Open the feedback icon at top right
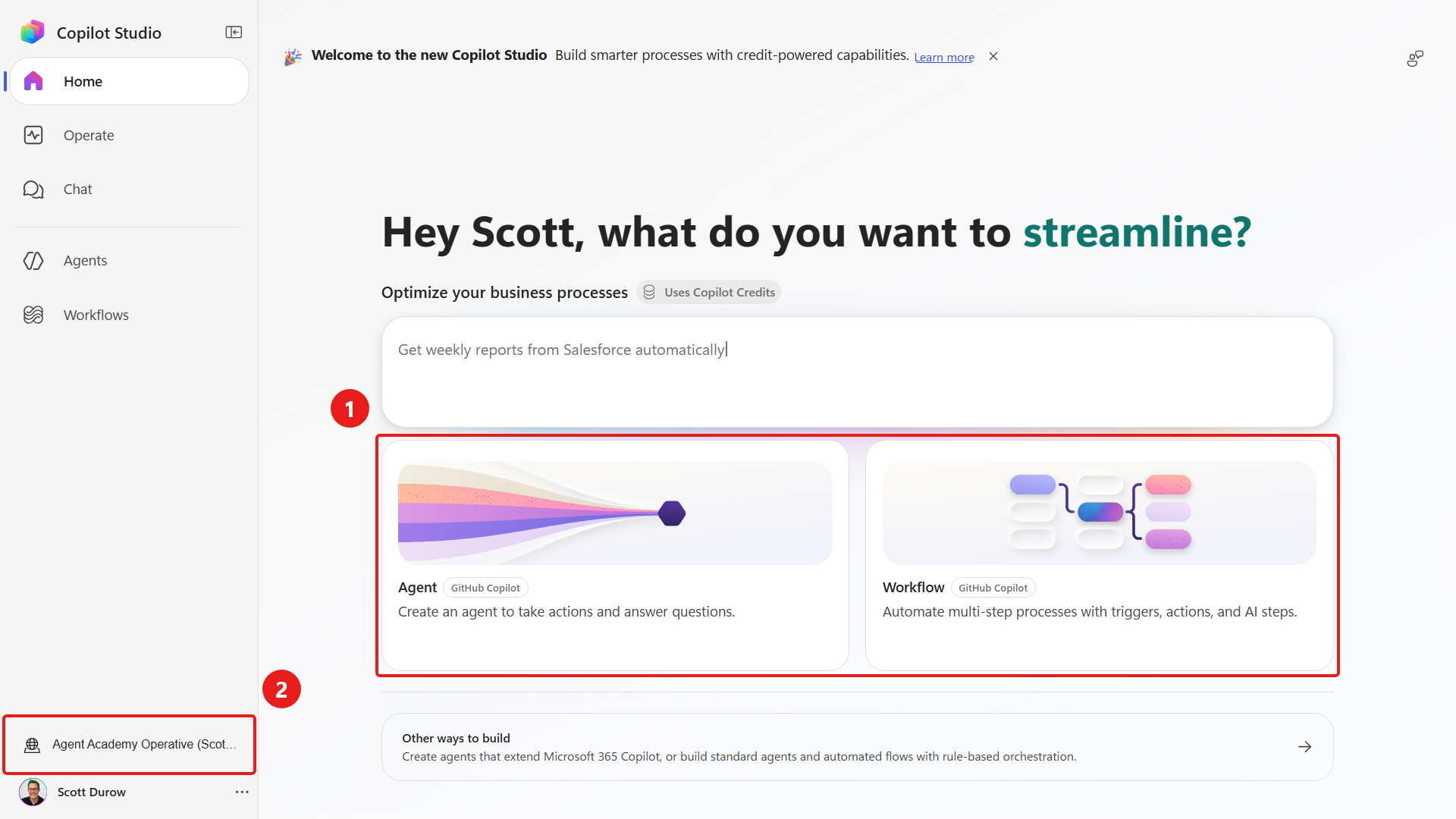The image size is (1456, 819). pos(1415,58)
